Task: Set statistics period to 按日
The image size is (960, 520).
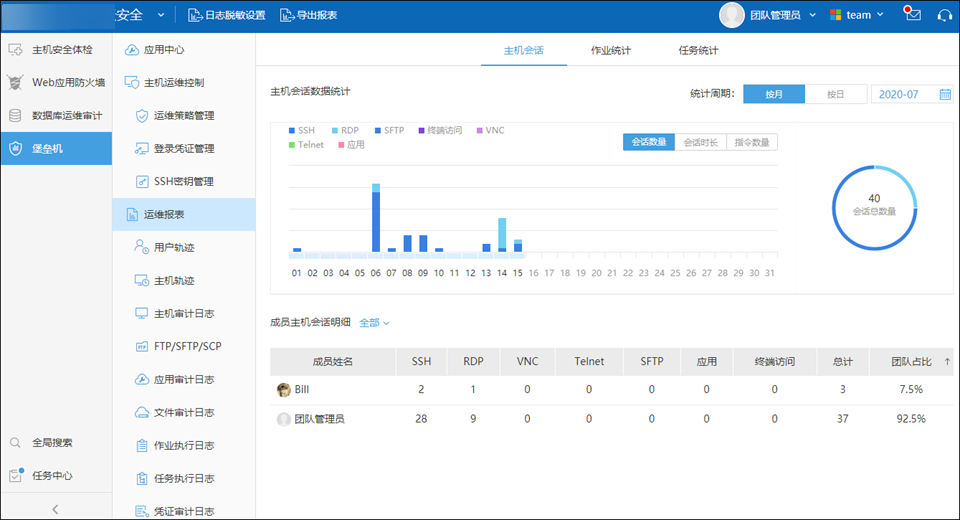Action: coord(836,94)
